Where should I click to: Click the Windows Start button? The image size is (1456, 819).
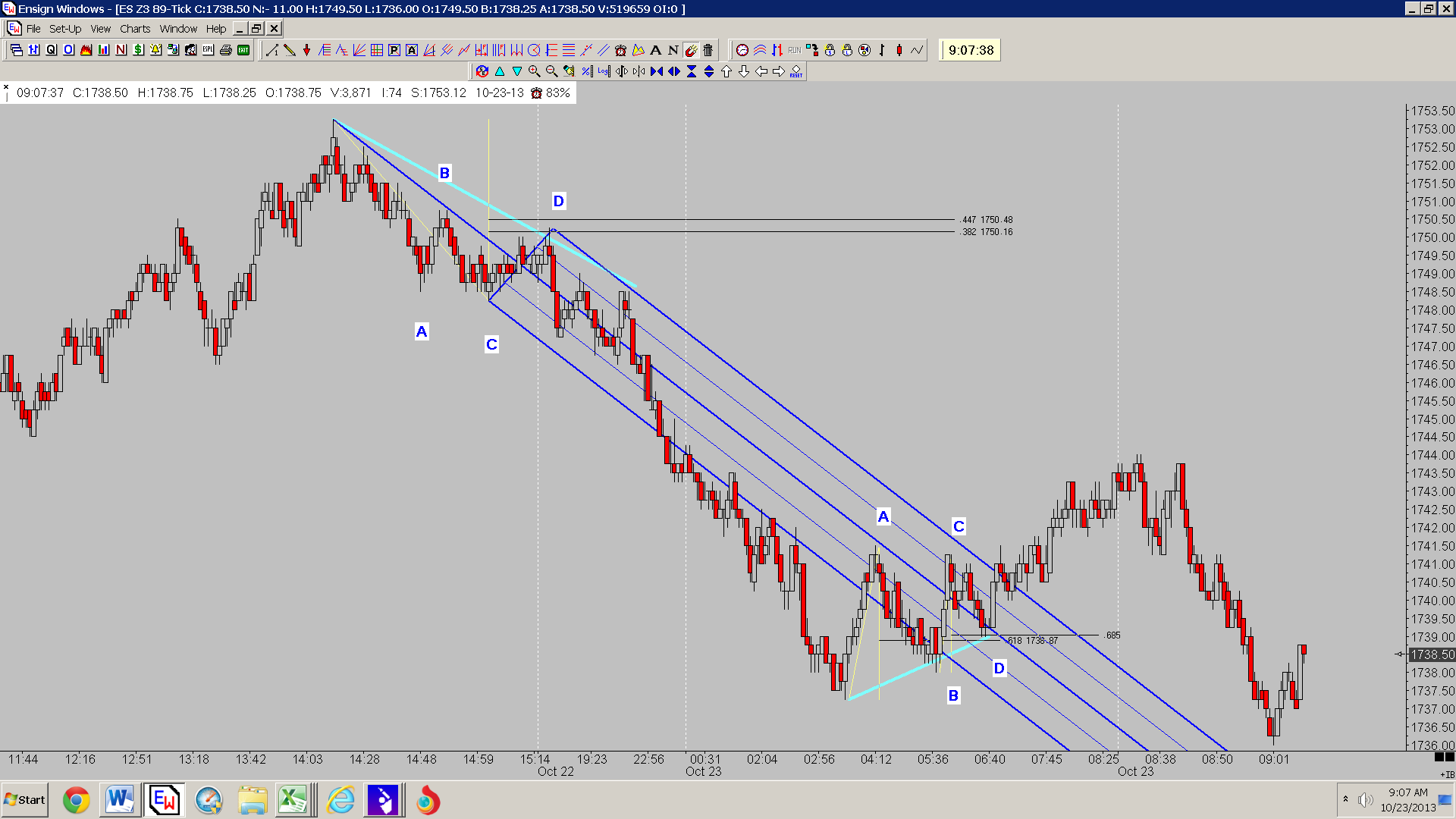24,800
